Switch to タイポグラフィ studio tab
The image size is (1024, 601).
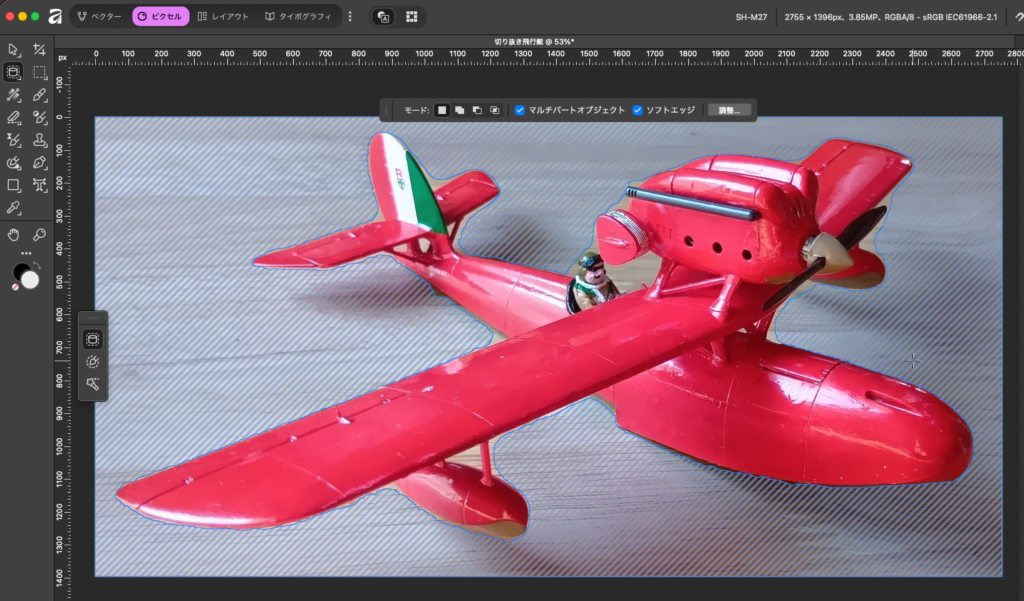pyautogui.click(x=298, y=16)
